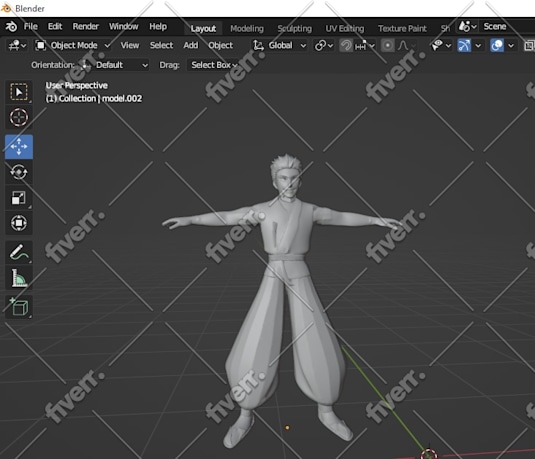This screenshot has height=459, width=535.
Task: Toggle the snap magnet
Action: [x=346, y=45]
